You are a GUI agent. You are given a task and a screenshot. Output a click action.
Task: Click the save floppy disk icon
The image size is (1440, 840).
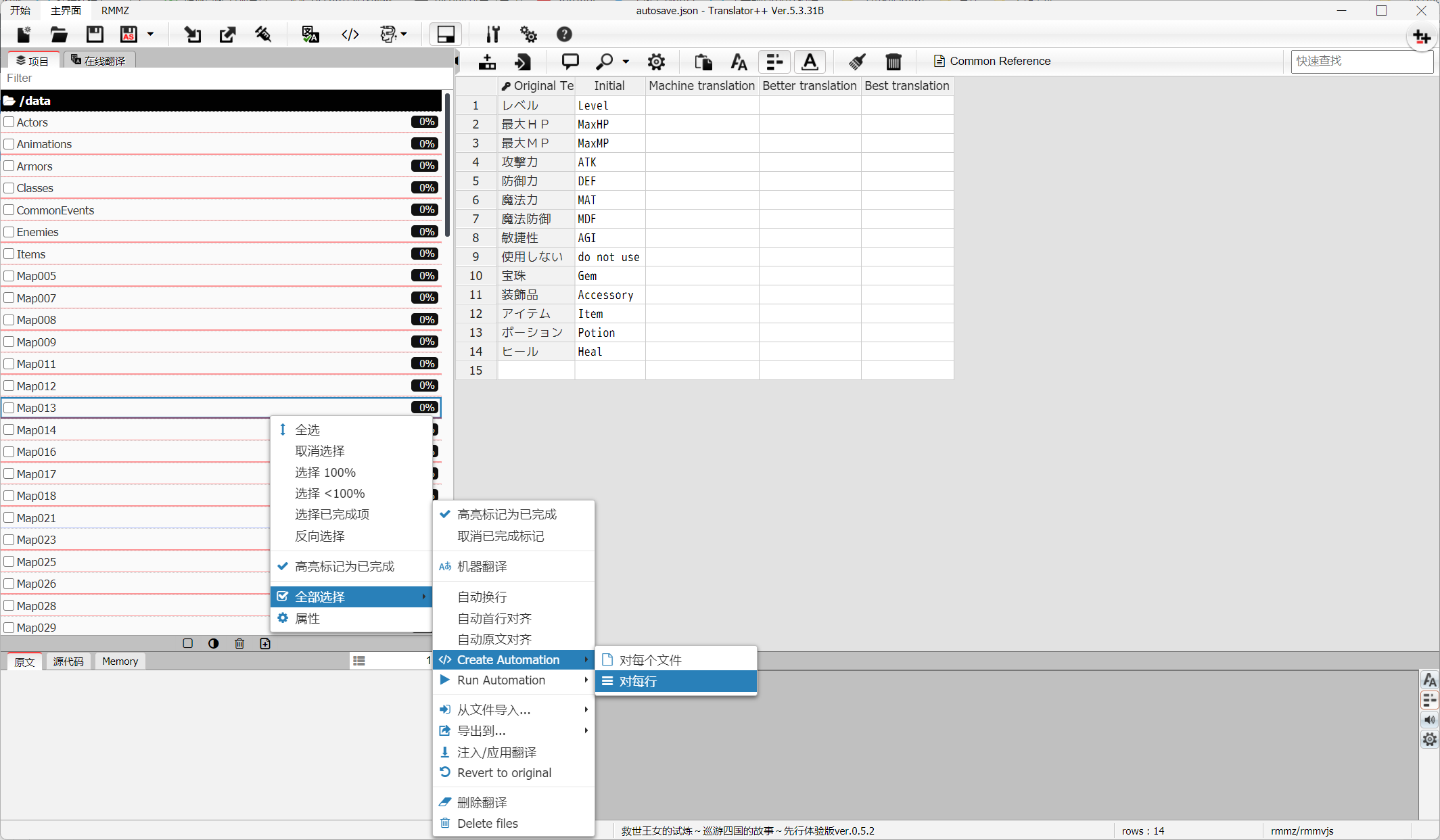(95, 34)
